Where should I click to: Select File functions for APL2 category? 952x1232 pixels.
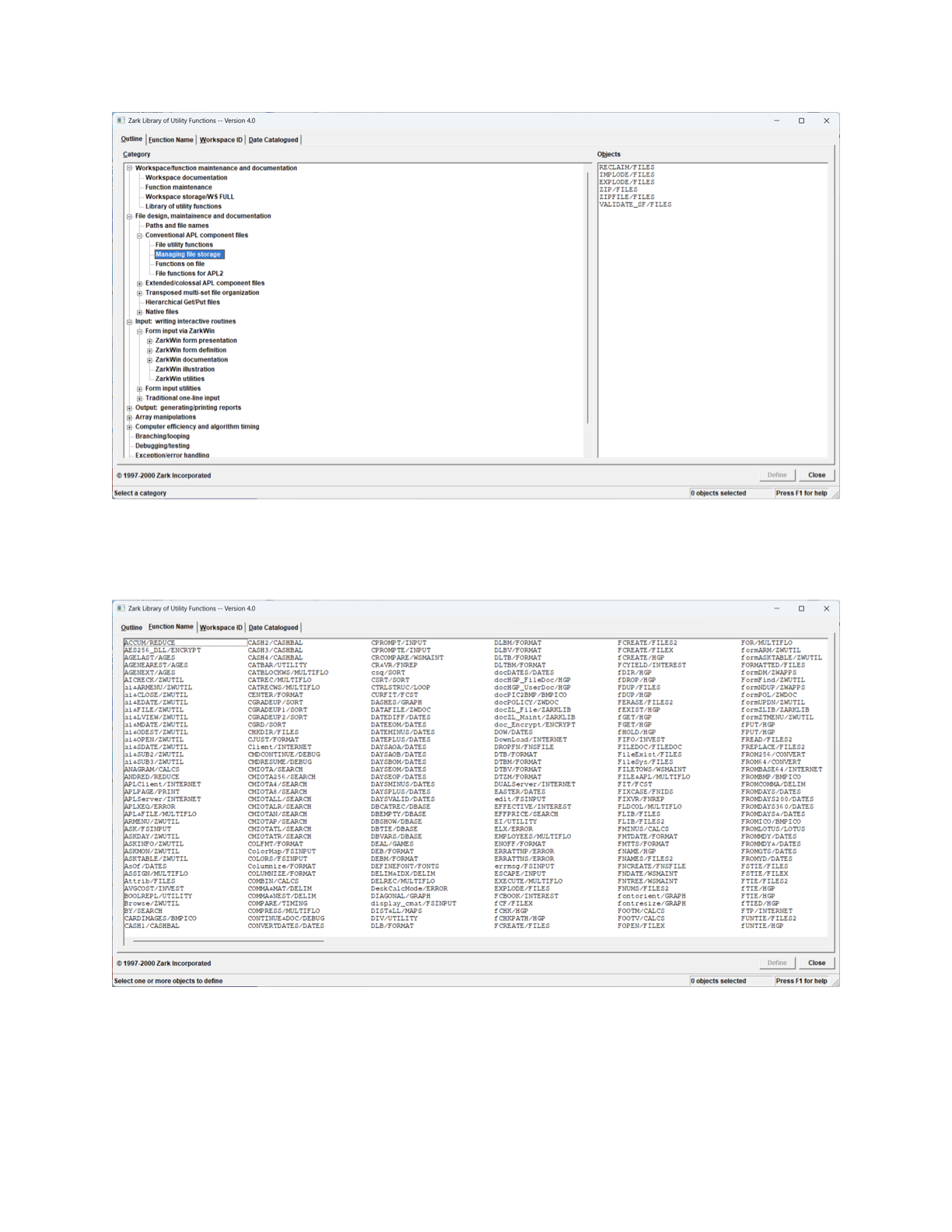tap(189, 274)
